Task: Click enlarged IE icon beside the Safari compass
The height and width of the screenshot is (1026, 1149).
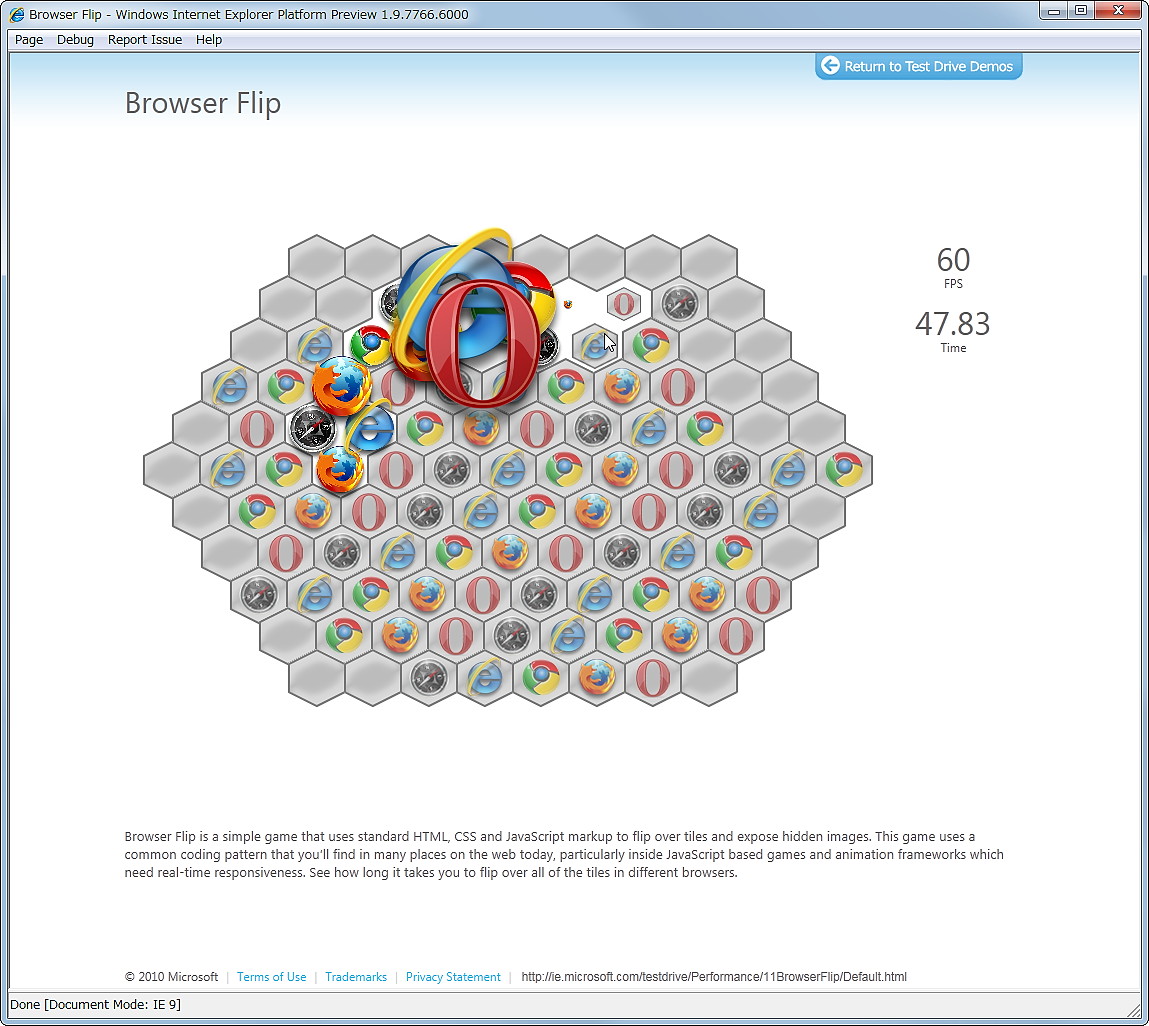Action: click(x=372, y=427)
